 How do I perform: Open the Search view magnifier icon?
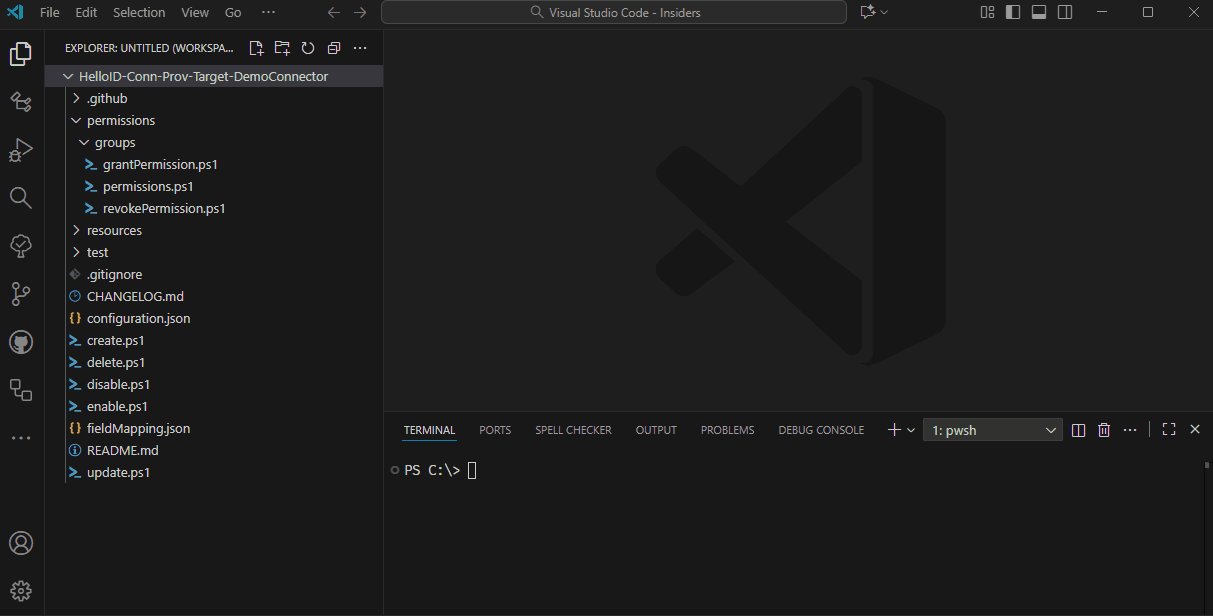21,197
